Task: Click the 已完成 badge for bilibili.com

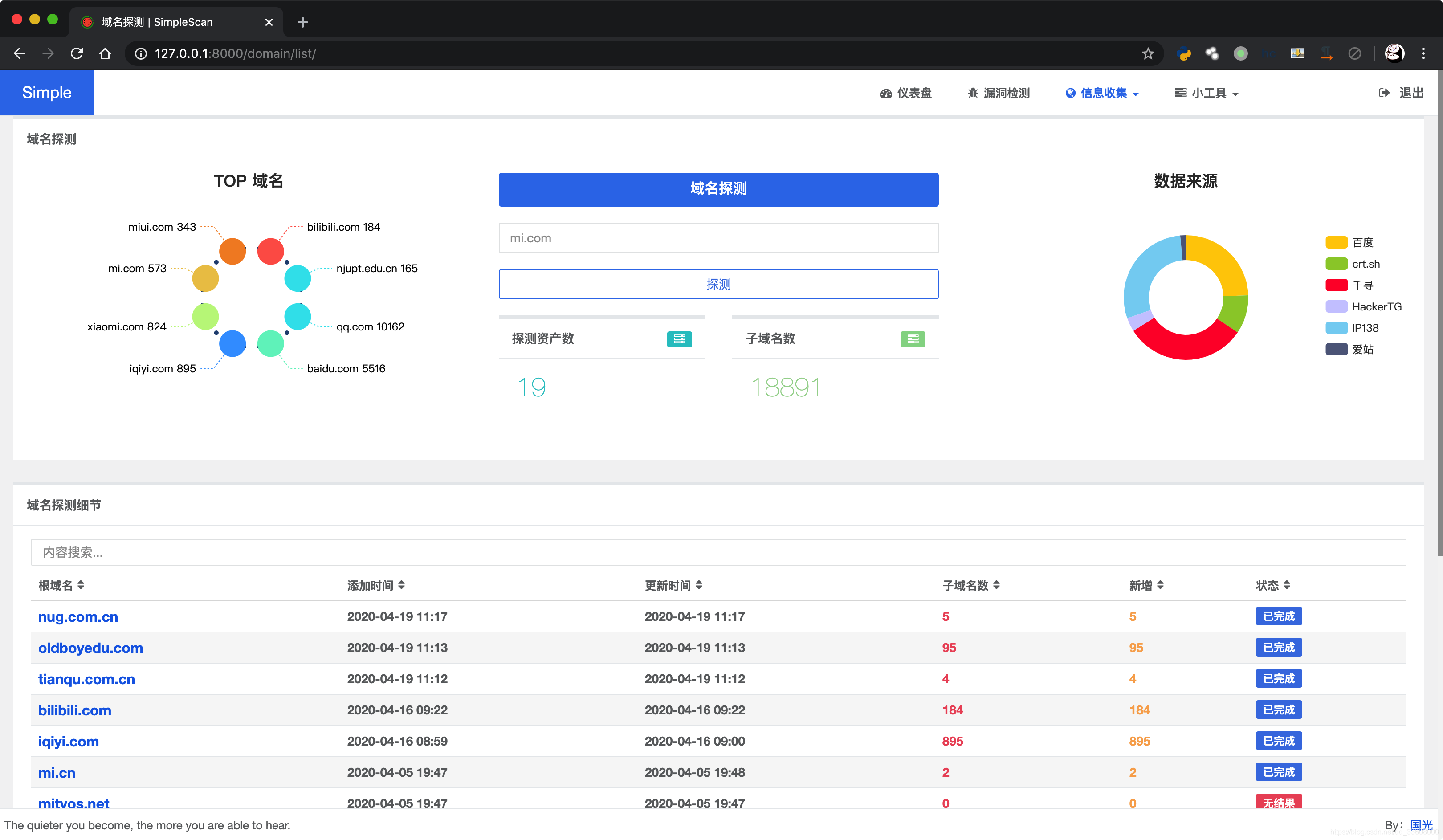Action: (x=1279, y=710)
